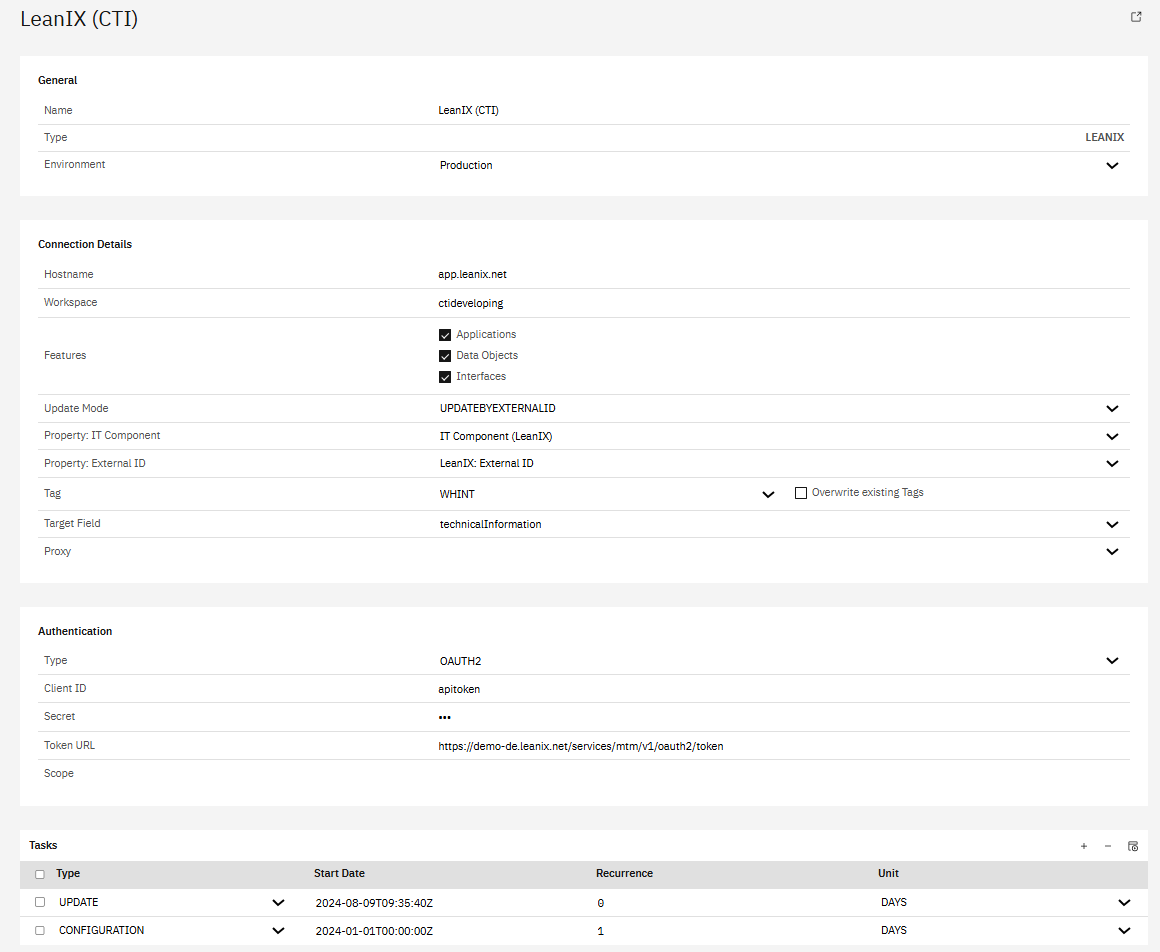Screen dimensions: 1160x952
Task: Select the UPDATE task row checkbox
Action: point(40,902)
